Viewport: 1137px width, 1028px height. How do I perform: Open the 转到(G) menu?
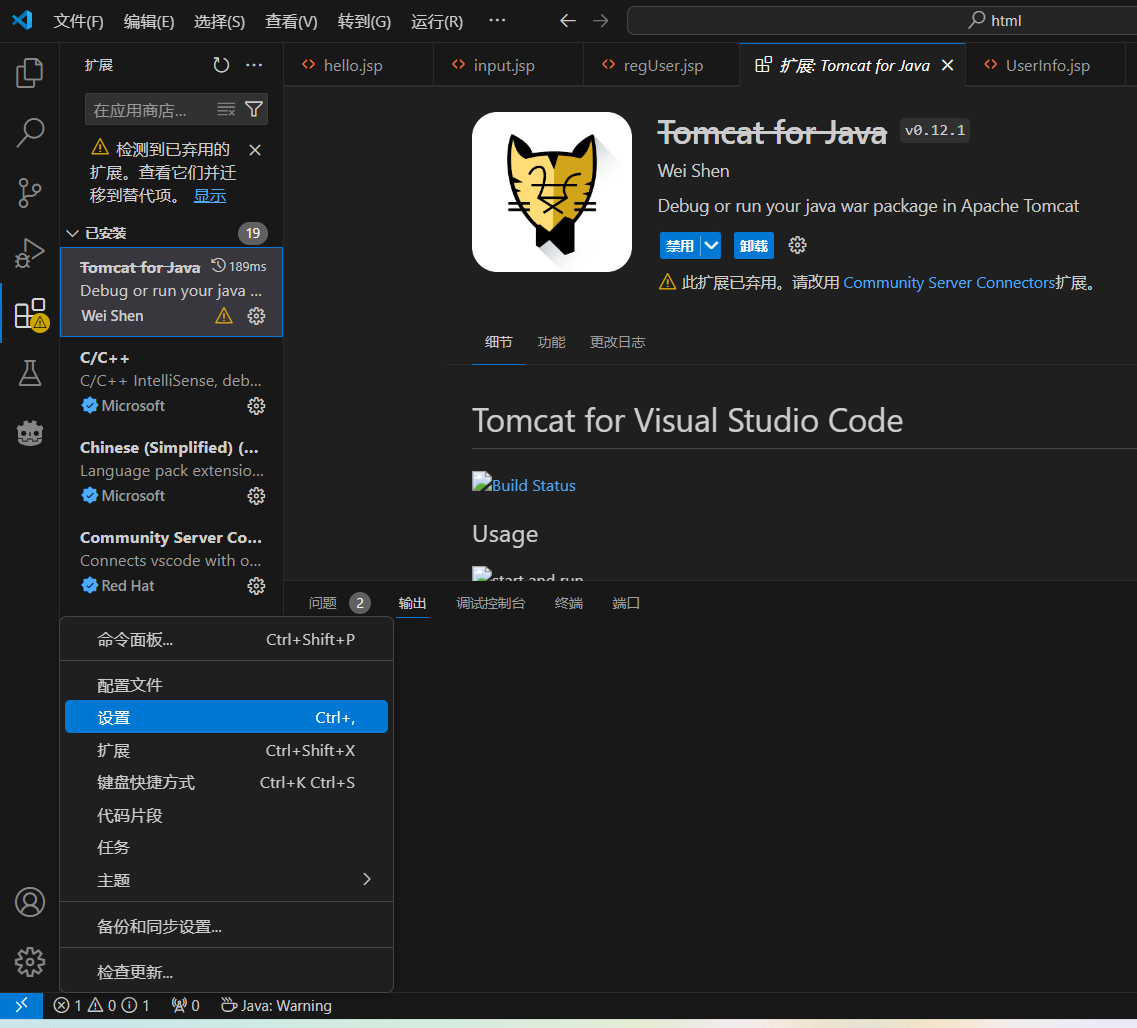pyautogui.click(x=364, y=21)
